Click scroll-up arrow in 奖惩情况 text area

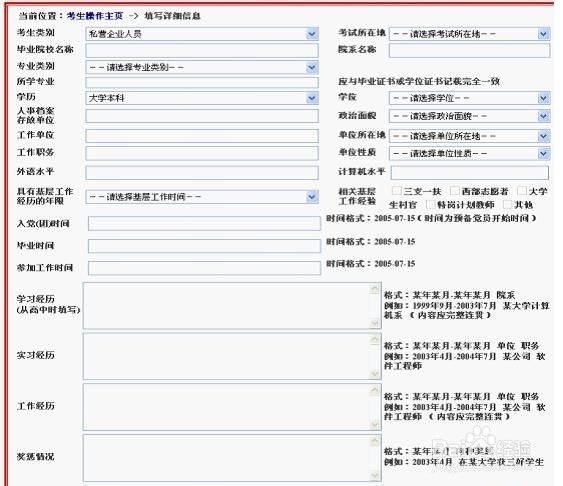375,441
